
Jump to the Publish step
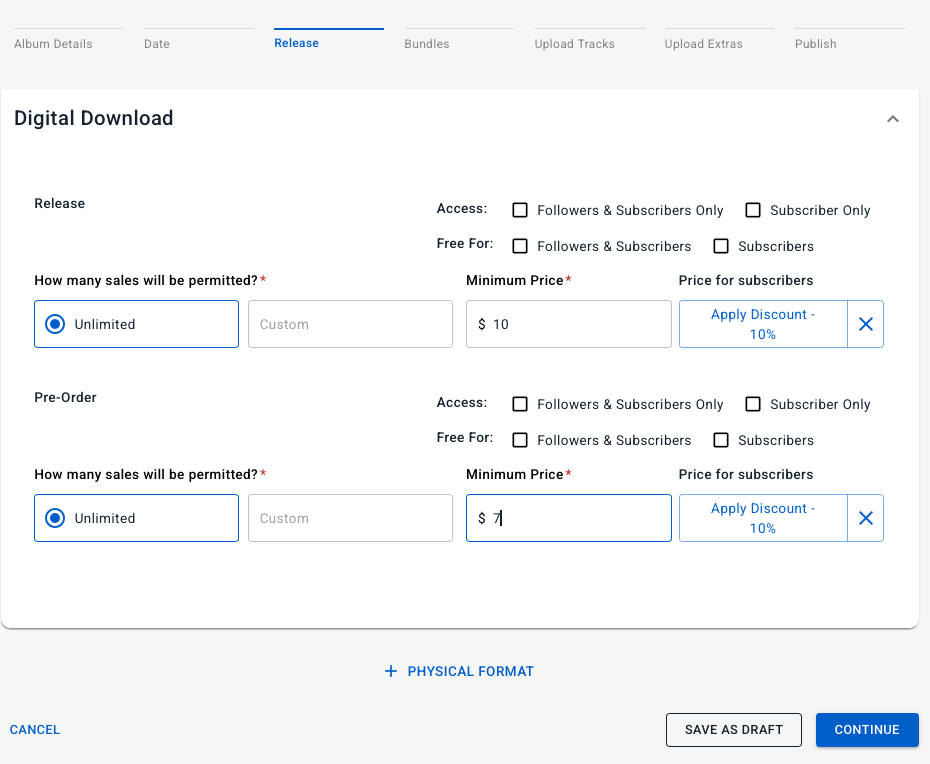815,44
